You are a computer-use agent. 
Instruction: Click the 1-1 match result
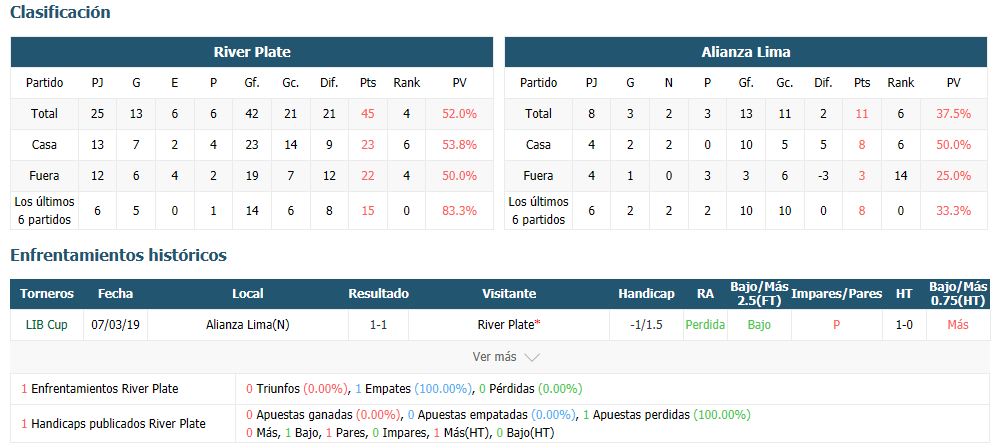[x=378, y=324]
